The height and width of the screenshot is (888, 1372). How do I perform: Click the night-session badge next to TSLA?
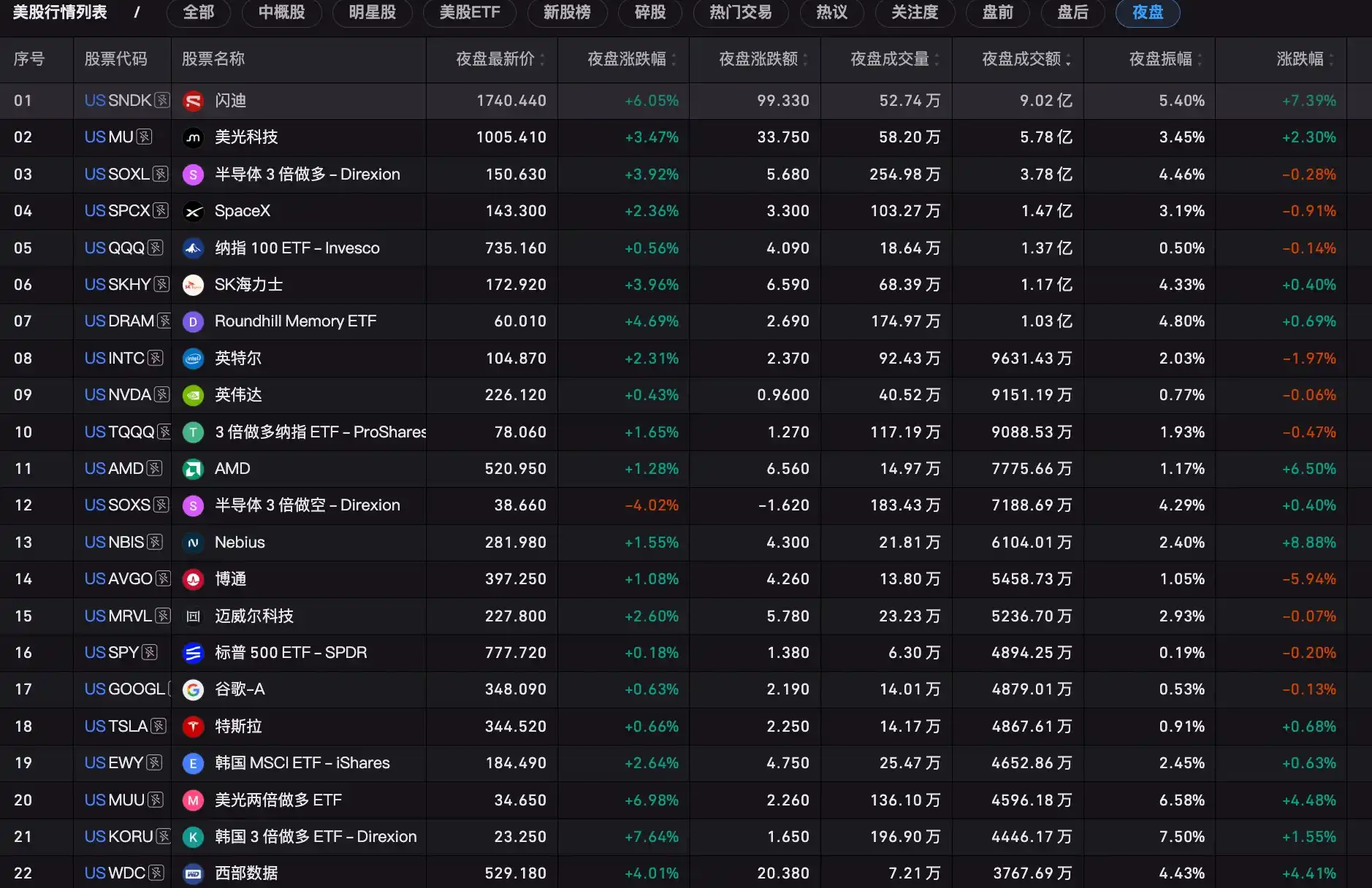pyautogui.click(x=159, y=727)
